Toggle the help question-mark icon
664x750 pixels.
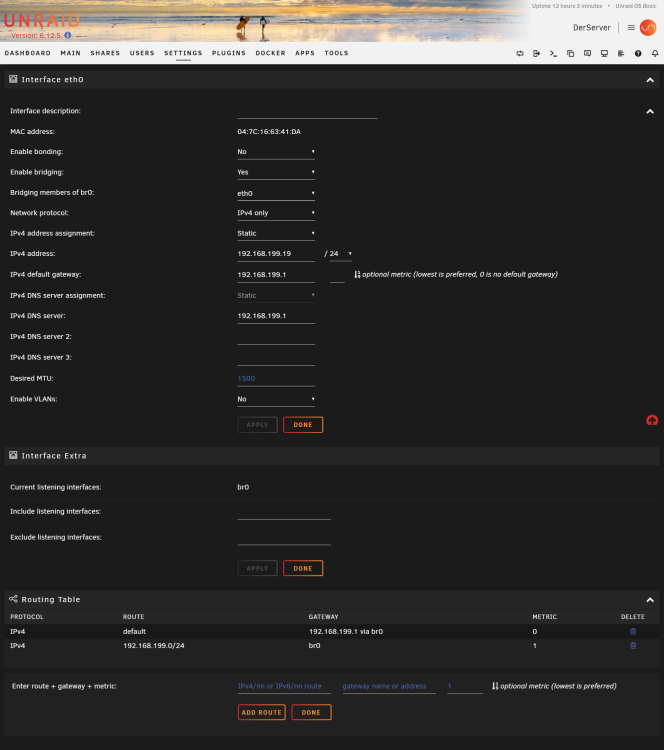pyautogui.click(x=638, y=54)
